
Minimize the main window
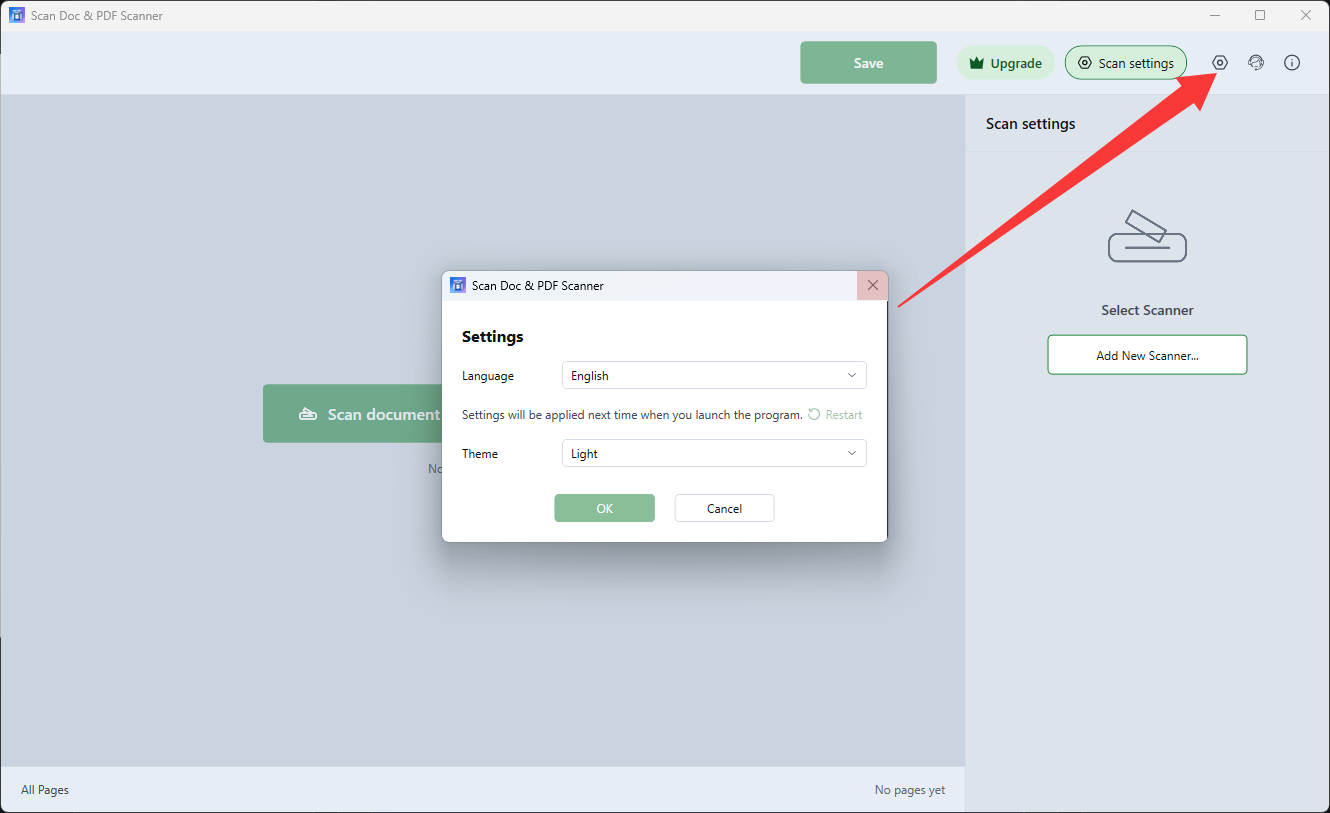[x=1215, y=15]
